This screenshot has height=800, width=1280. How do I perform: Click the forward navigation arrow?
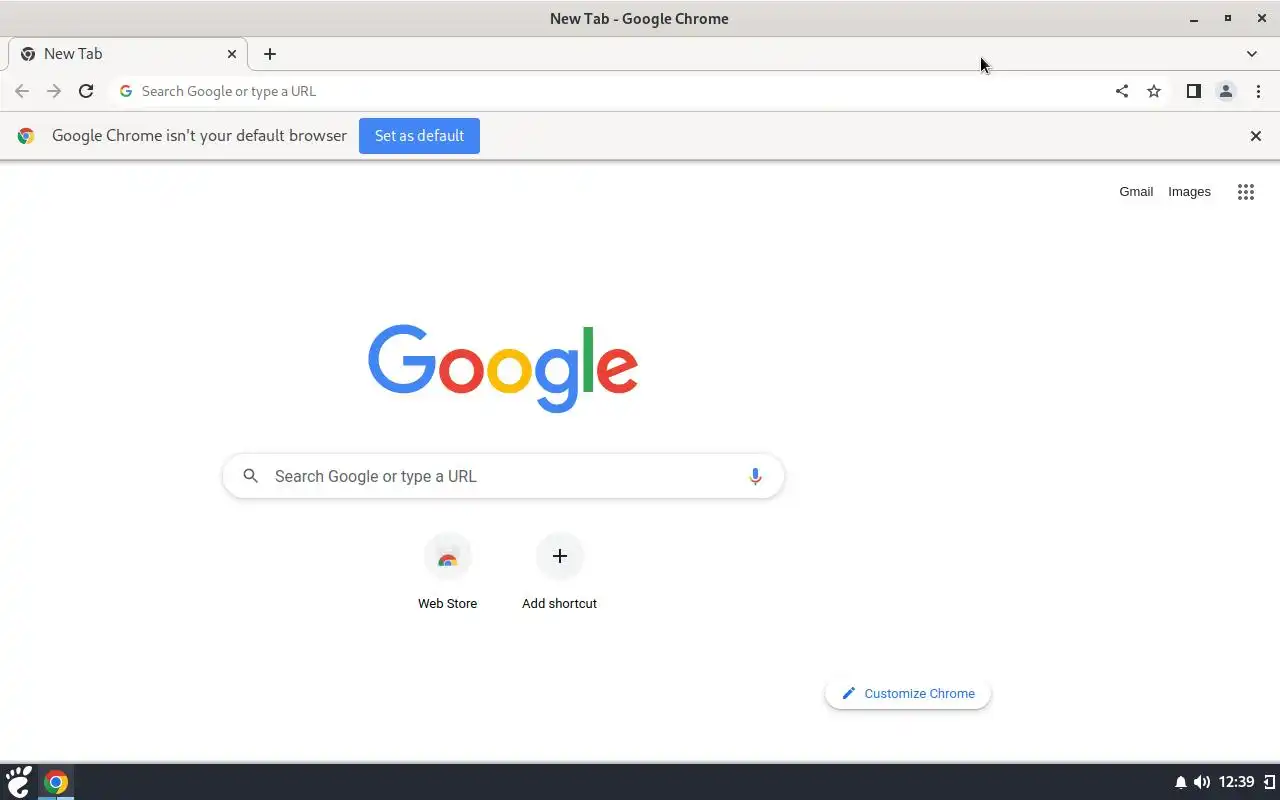tap(54, 91)
